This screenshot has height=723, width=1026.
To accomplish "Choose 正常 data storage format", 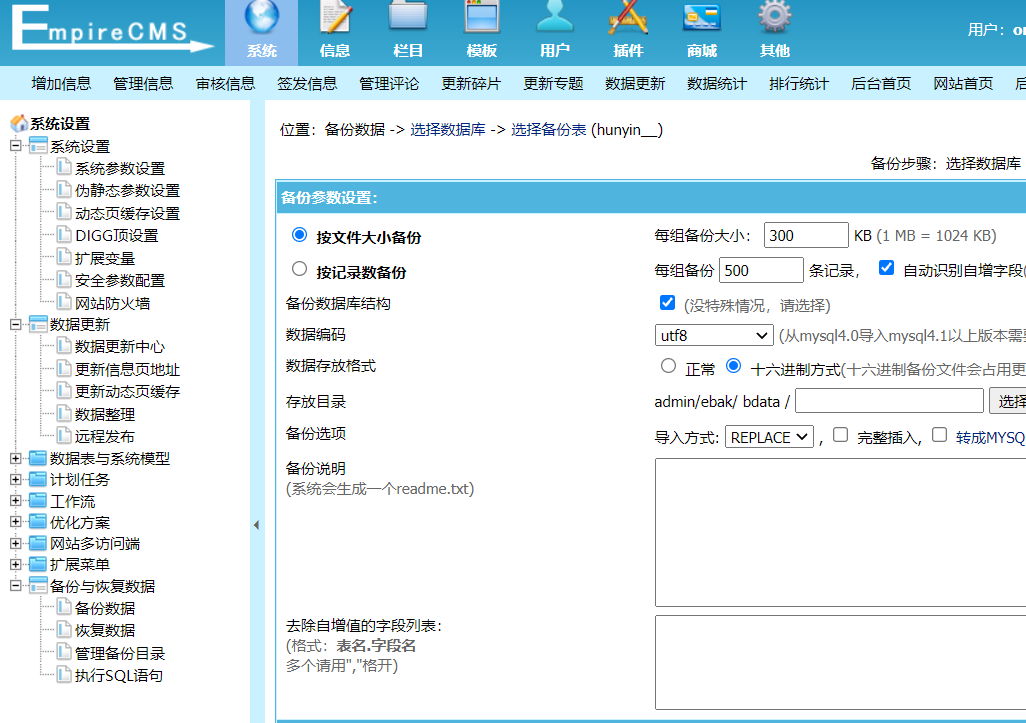I will 669,367.
